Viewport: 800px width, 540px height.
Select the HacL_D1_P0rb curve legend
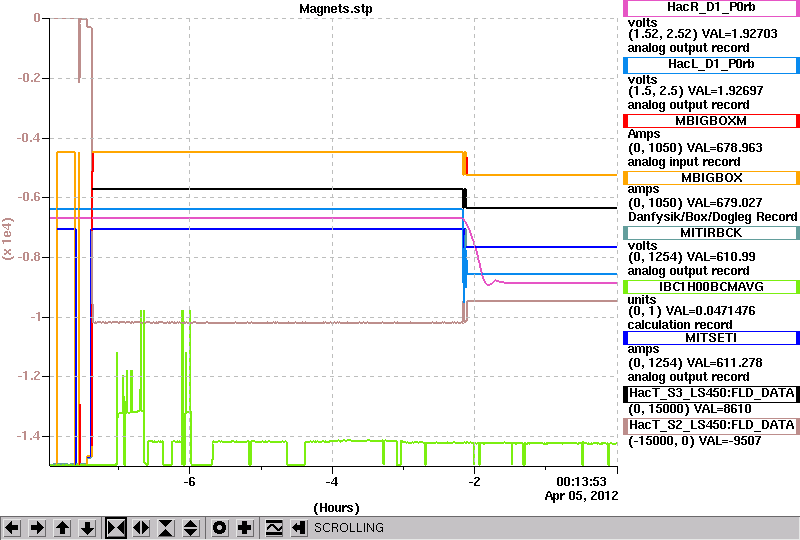[711, 64]
